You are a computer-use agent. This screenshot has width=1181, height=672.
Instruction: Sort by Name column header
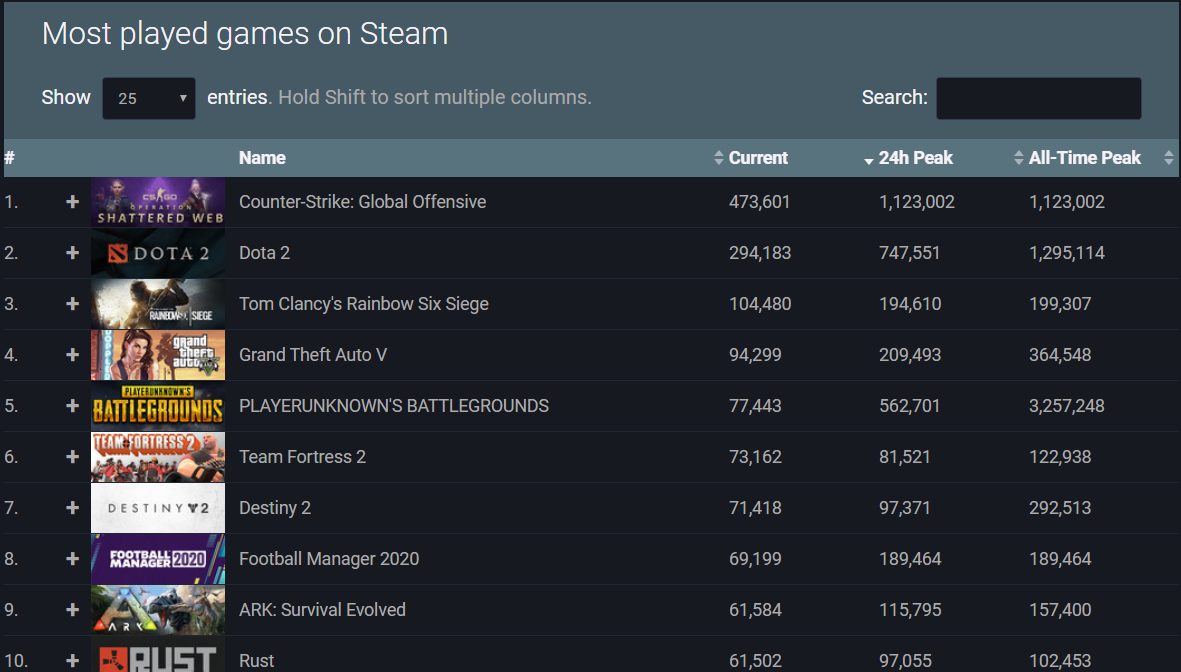[262, 157]
